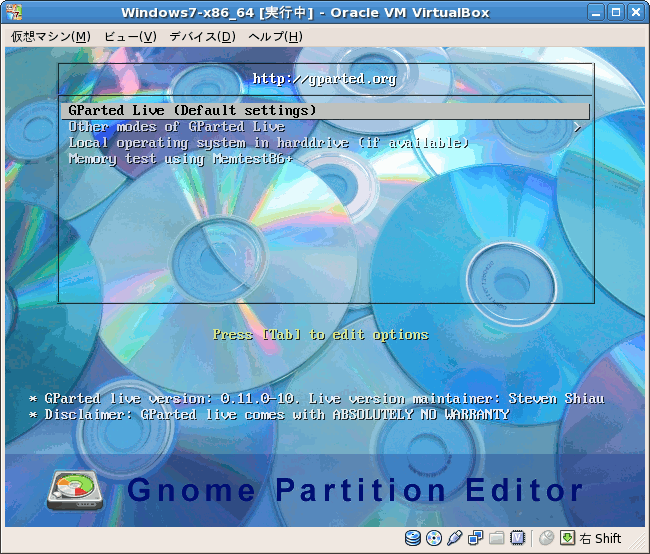Click the optical CD/DVD drive status icon
Viewport: 650px width, 554px height.
434,538
